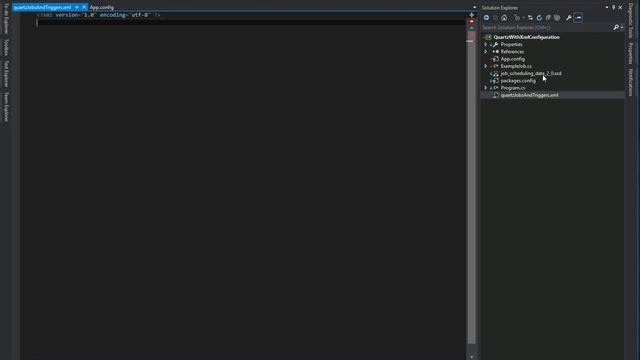
Task: Toggle Show All Files icon
Action: pos(557,18)
